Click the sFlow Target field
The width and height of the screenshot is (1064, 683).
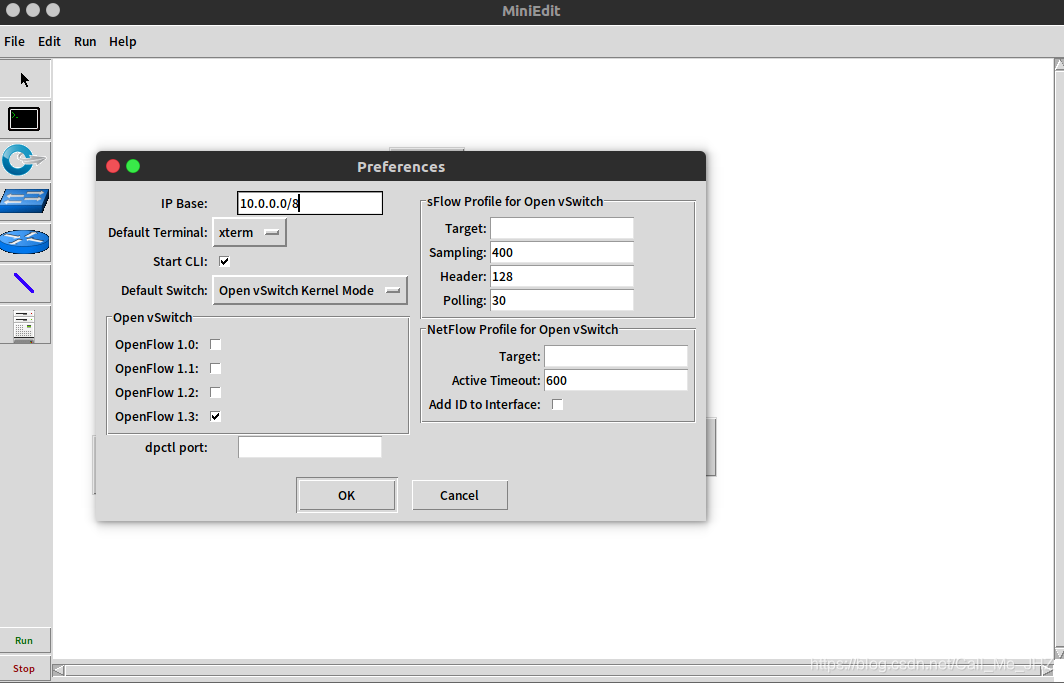tap(562, 229)
